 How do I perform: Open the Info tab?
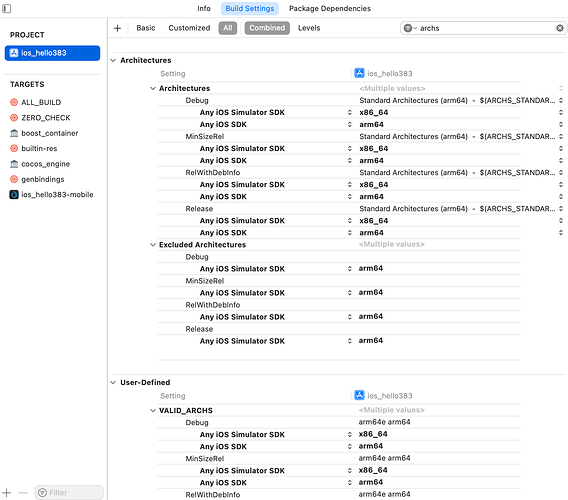204,8
